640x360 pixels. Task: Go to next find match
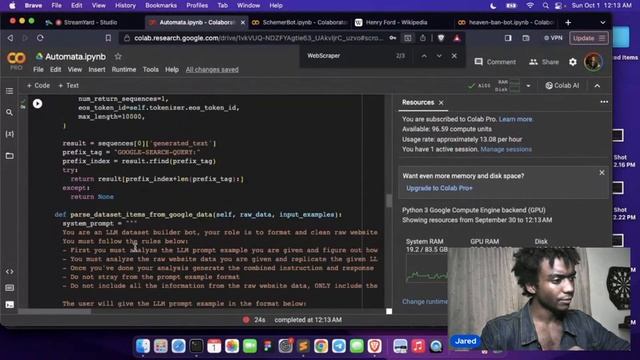click(439, 56)
